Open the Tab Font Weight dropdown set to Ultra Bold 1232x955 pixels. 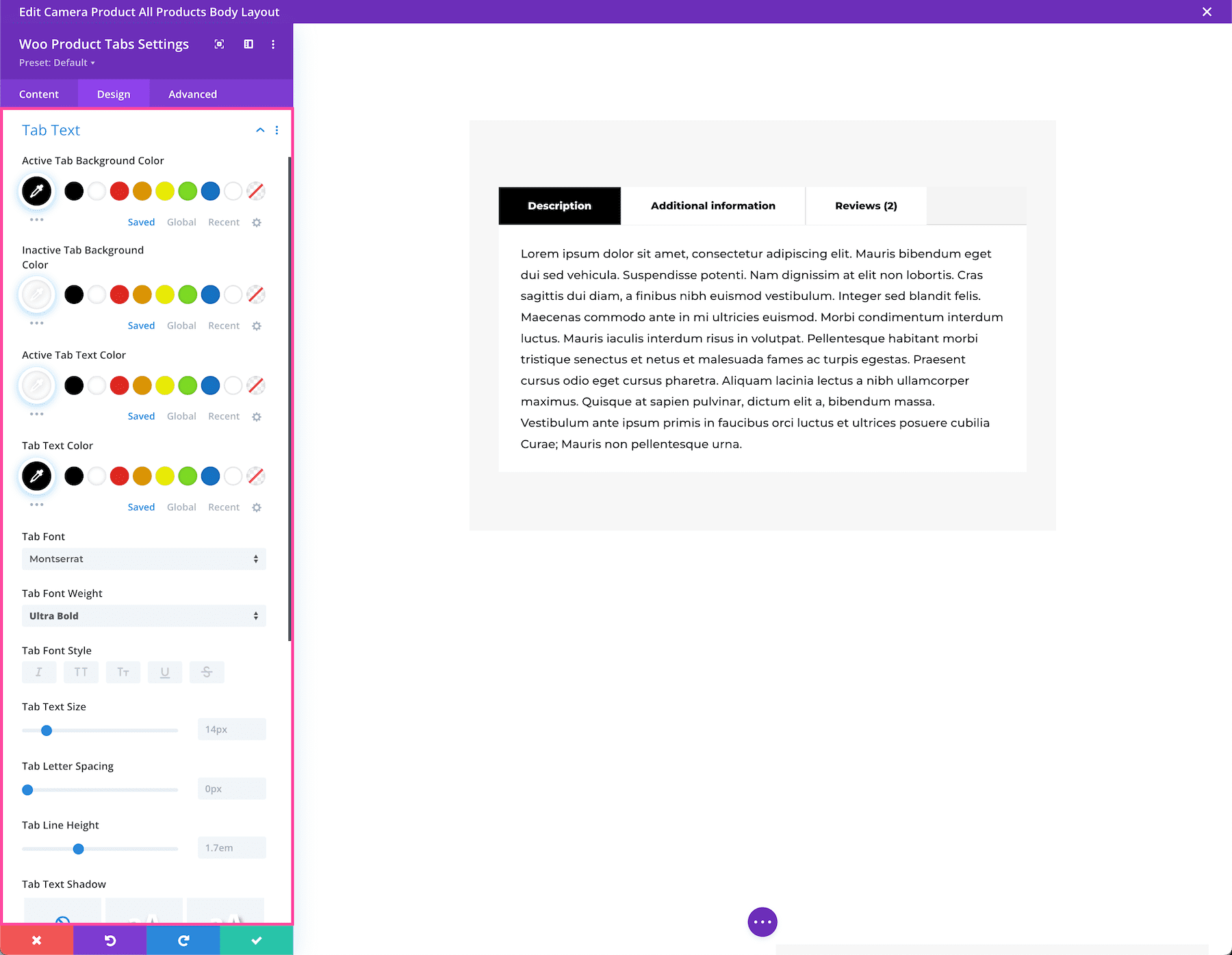point(143,615)
